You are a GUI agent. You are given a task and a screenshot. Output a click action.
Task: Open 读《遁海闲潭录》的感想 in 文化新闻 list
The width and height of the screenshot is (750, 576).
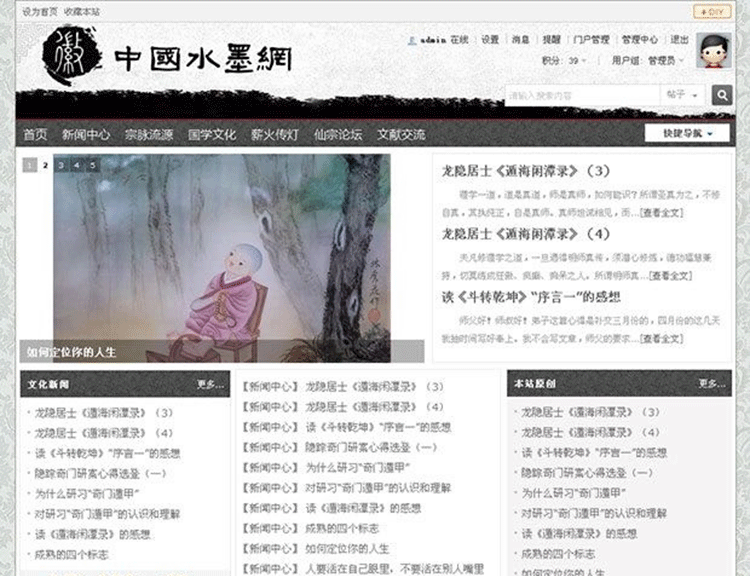92,534
